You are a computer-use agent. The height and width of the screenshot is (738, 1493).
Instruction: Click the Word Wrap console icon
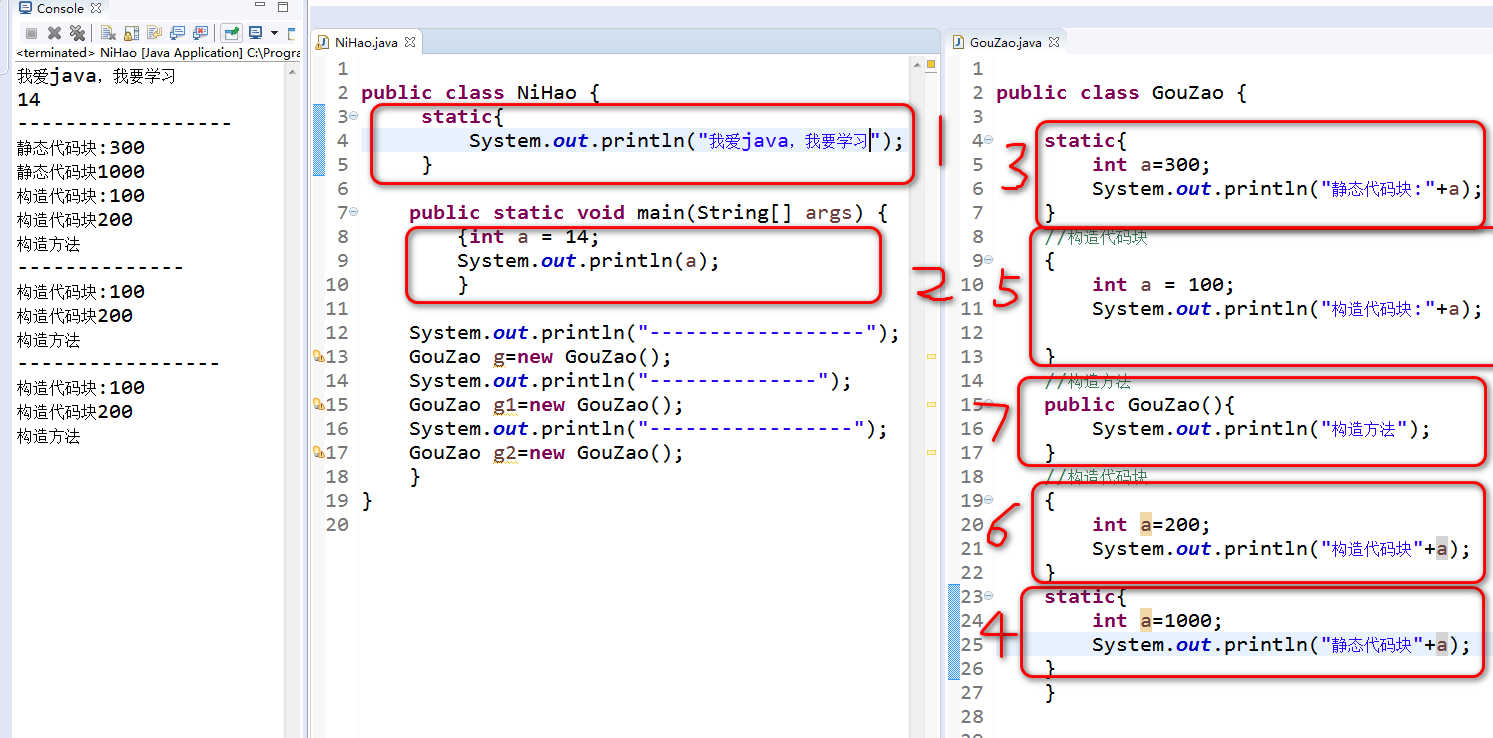tap(155, 33)
